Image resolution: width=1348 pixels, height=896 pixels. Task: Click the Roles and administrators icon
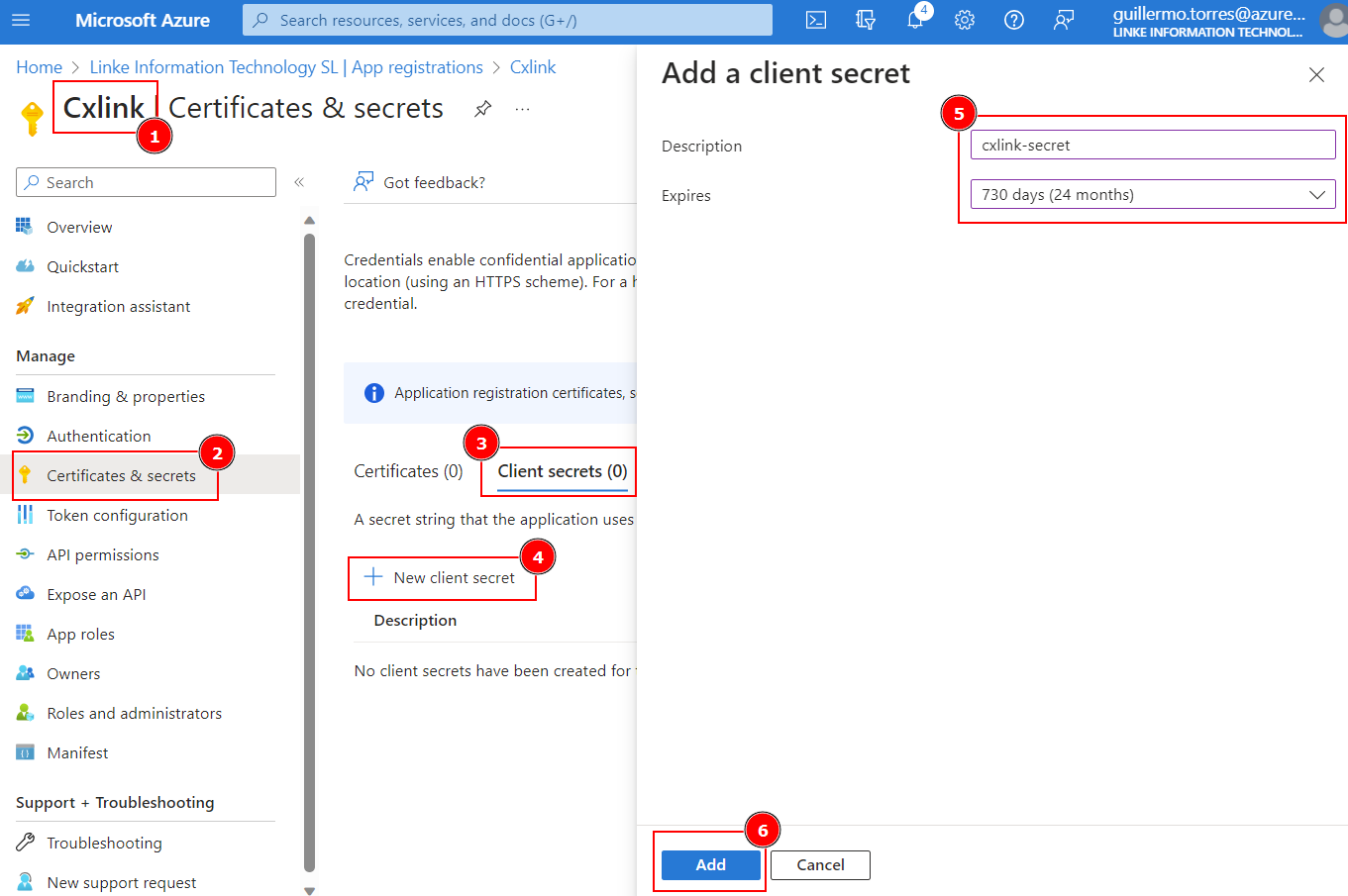click(x=25, y=713)
